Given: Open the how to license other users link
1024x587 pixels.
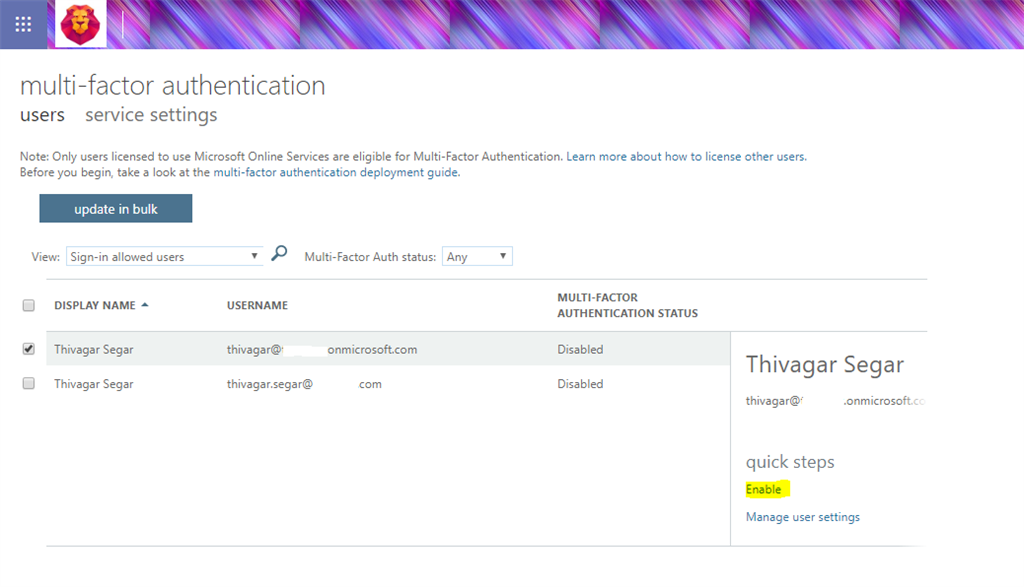Looking at the screenshot, I should point(686,157).
